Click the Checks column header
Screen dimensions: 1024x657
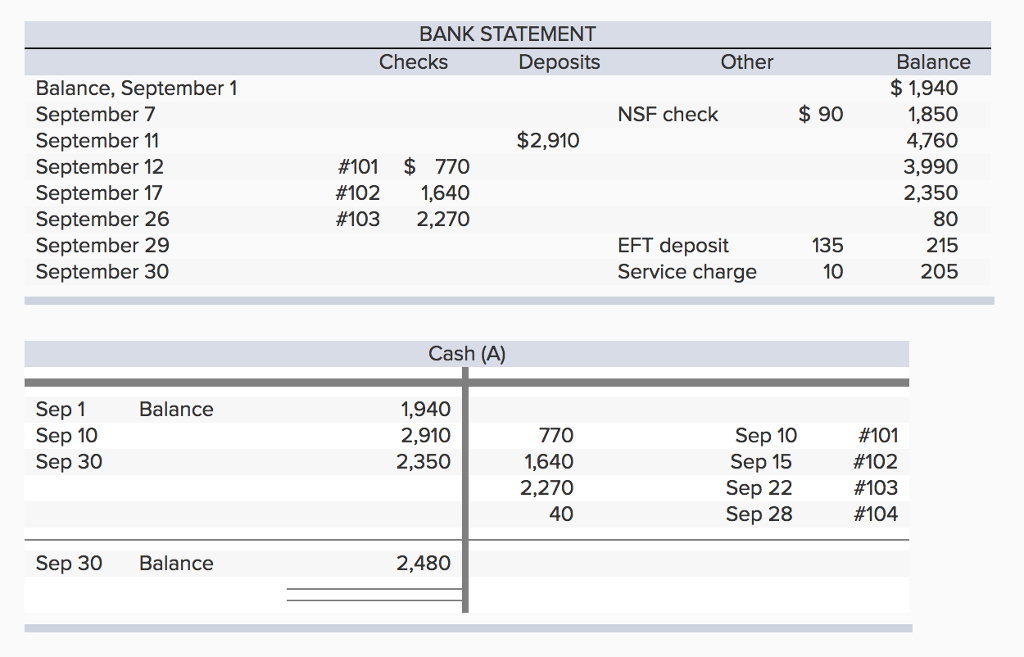[x=413, y=61]
